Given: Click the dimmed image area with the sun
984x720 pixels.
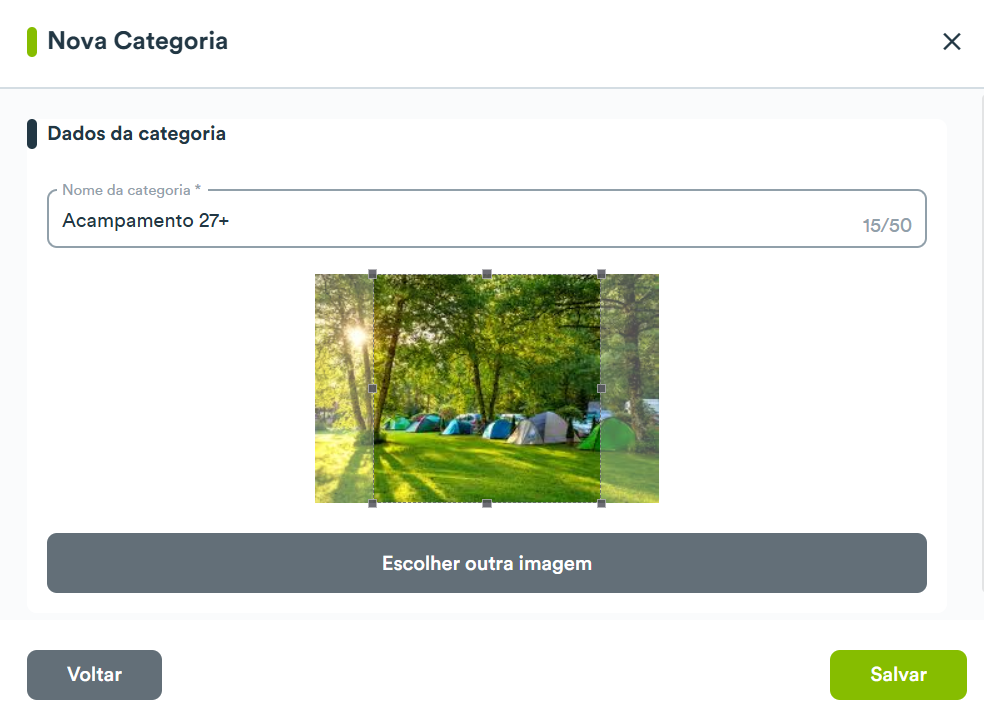Looking at the screenshot, I should click(345, 389).
